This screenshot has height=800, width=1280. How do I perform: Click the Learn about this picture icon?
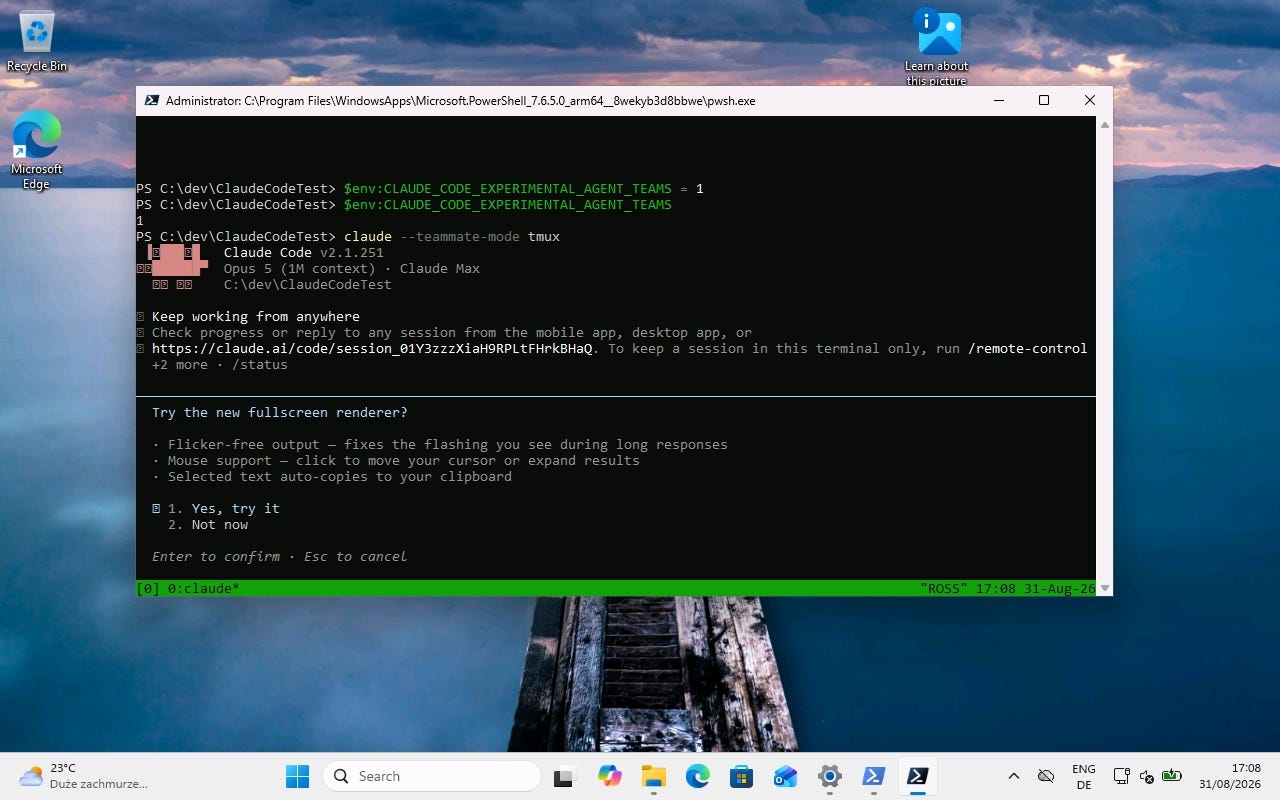937,47
